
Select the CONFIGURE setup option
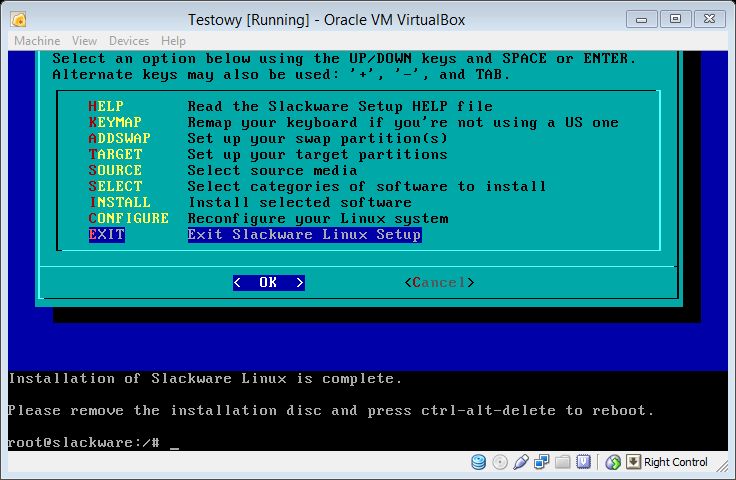[129, 218]
